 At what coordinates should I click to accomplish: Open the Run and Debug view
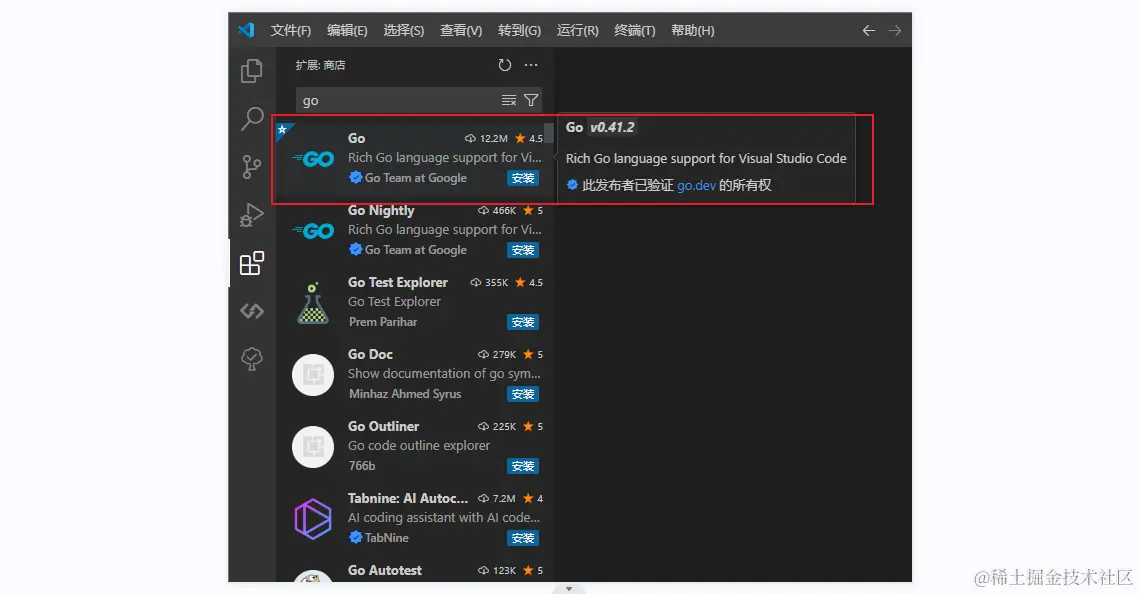point(252,215)
